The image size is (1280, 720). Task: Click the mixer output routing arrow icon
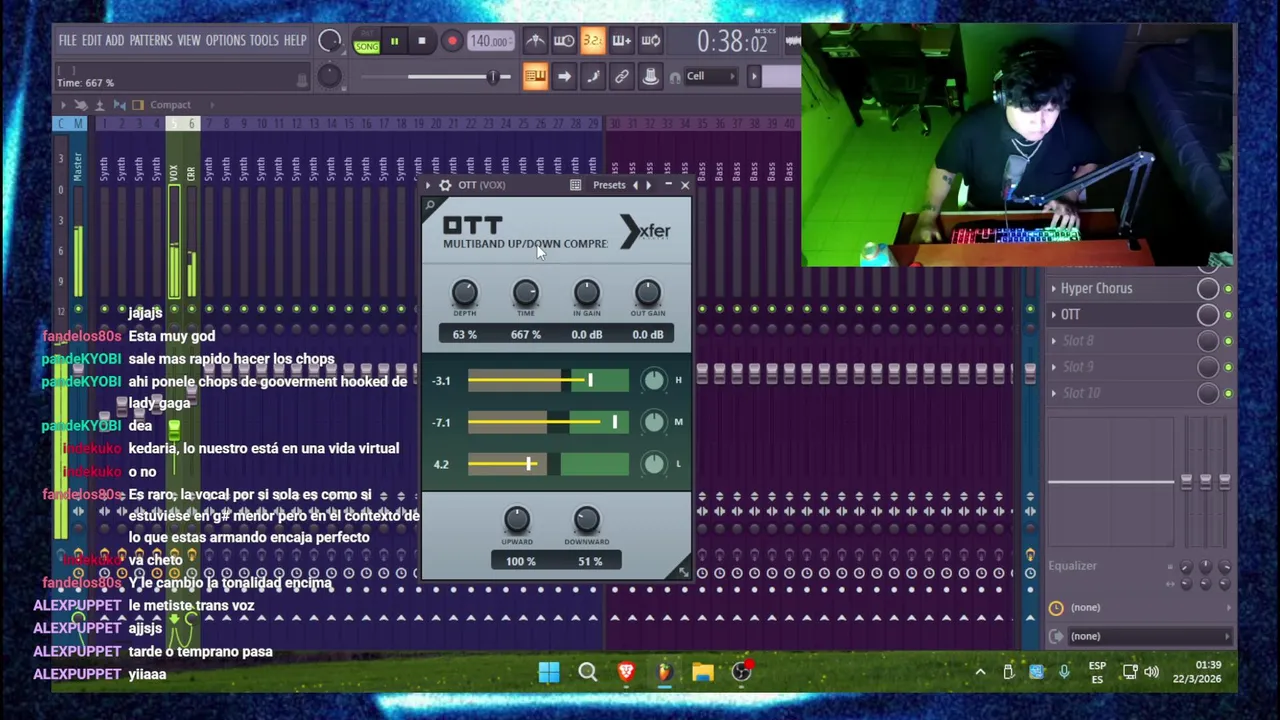click(1056, 636)
